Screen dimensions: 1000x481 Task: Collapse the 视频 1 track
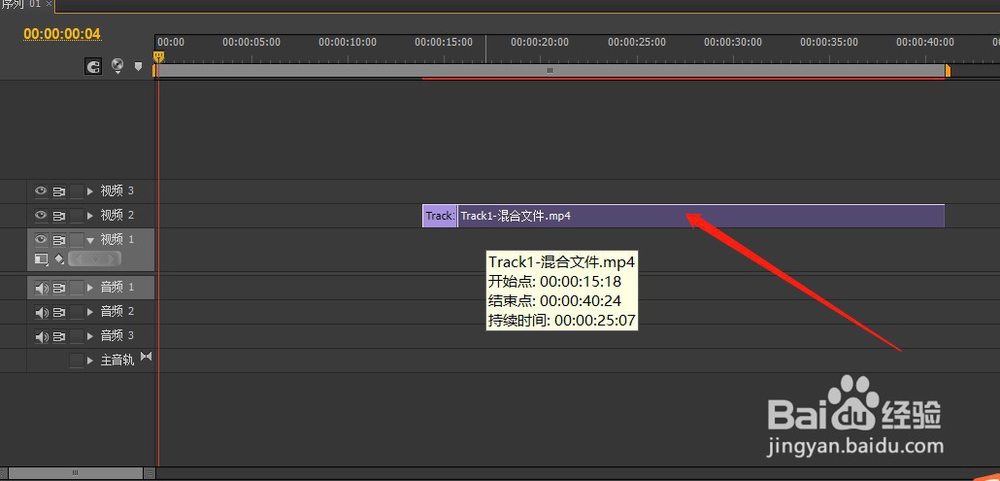pyautogui.click(x=90, y=240)
